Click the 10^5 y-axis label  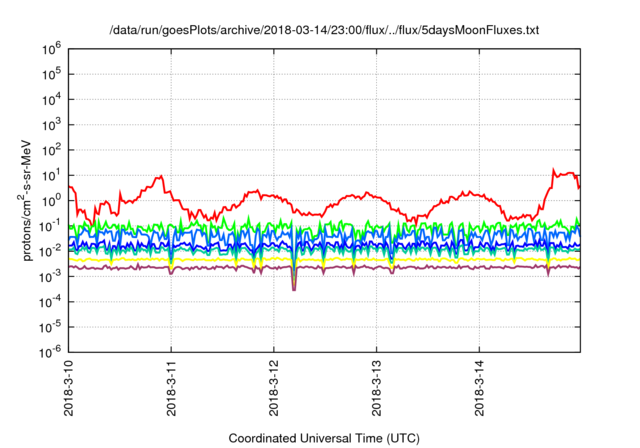51,75
